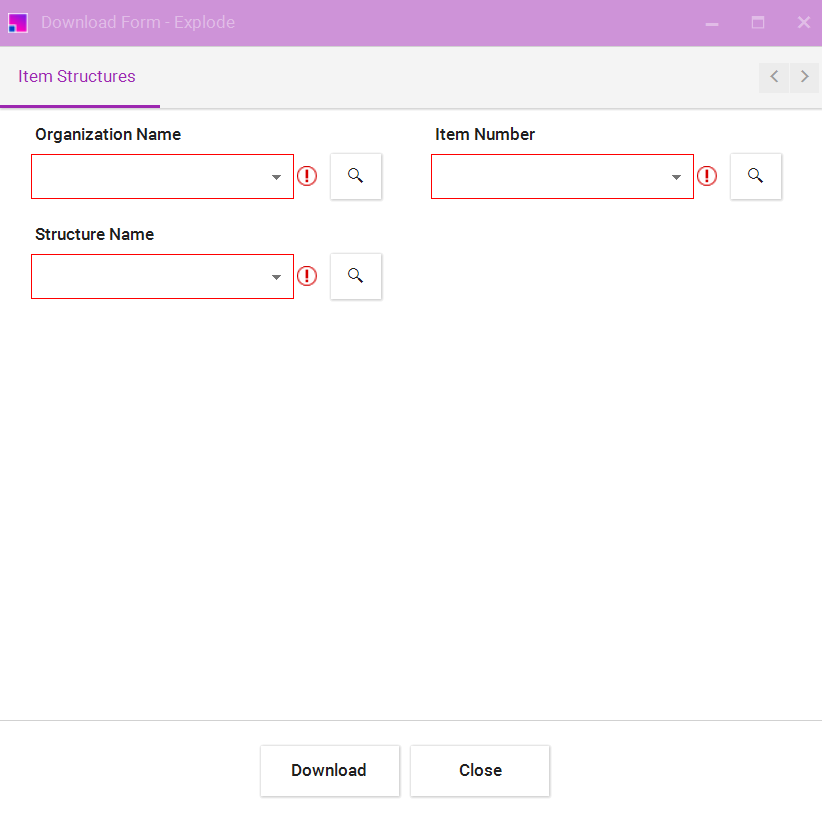Viewport: 822px width, 835px height.
Task: Expand the Structure Name dropdown arrow
Action: (x=277, y=277)
